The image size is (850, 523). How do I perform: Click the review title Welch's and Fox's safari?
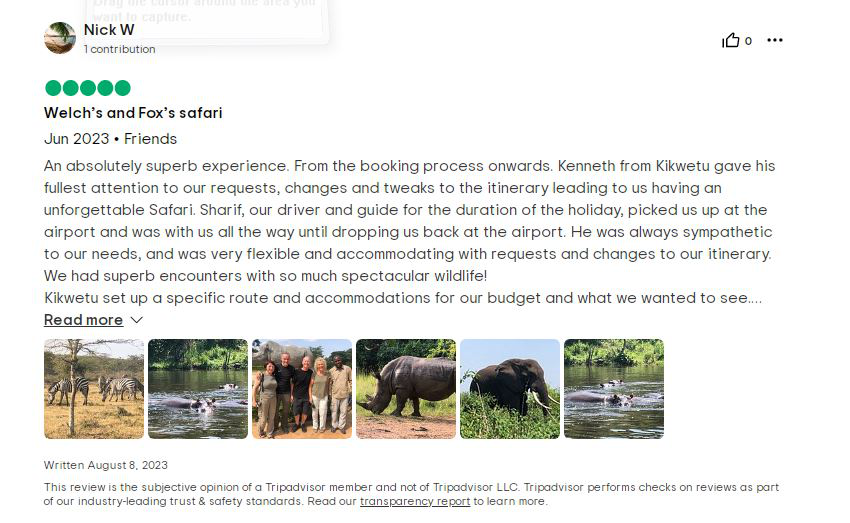pos(133,113)
